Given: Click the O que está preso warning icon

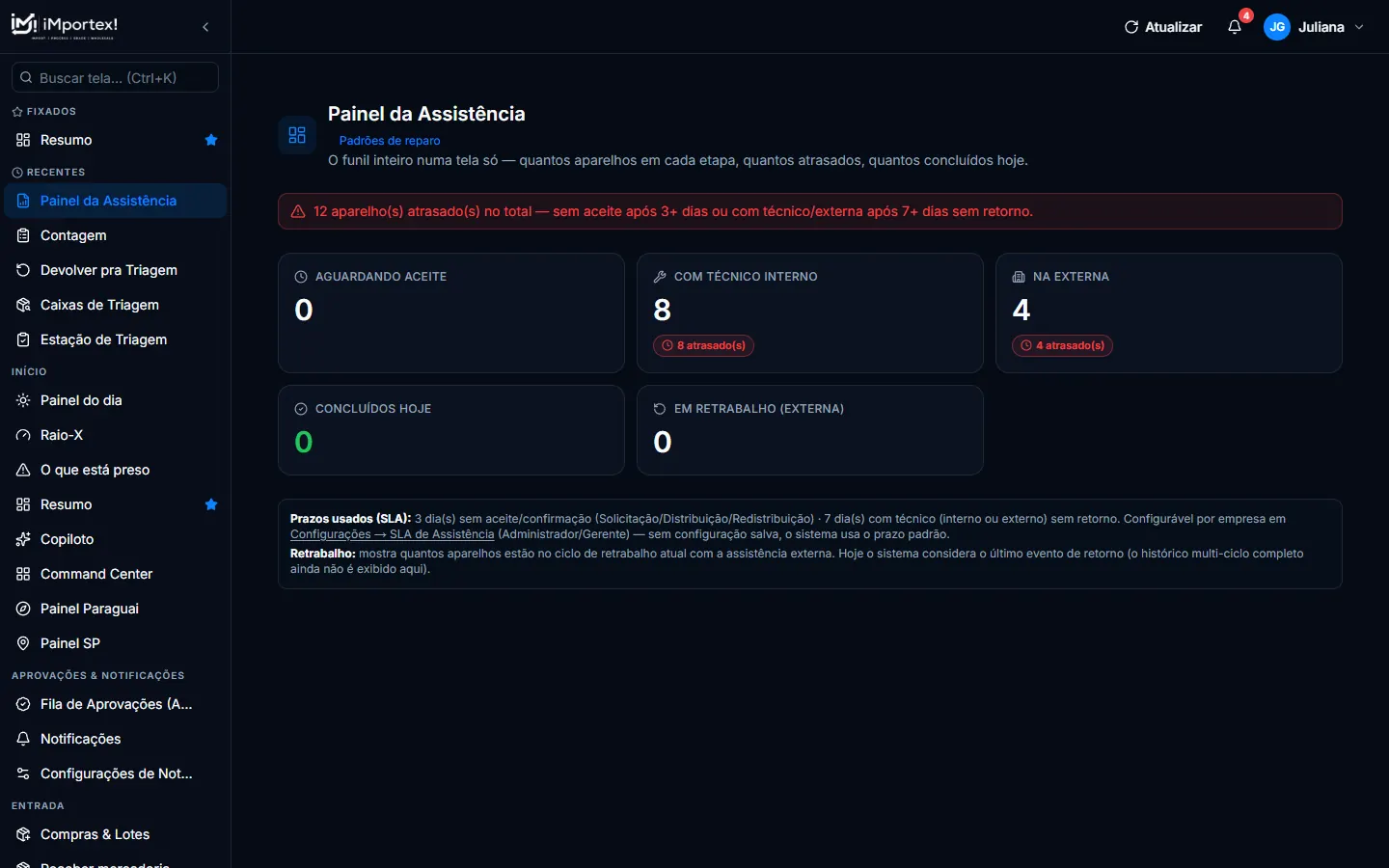Looking at the screenshot, I should pos(23,470).
